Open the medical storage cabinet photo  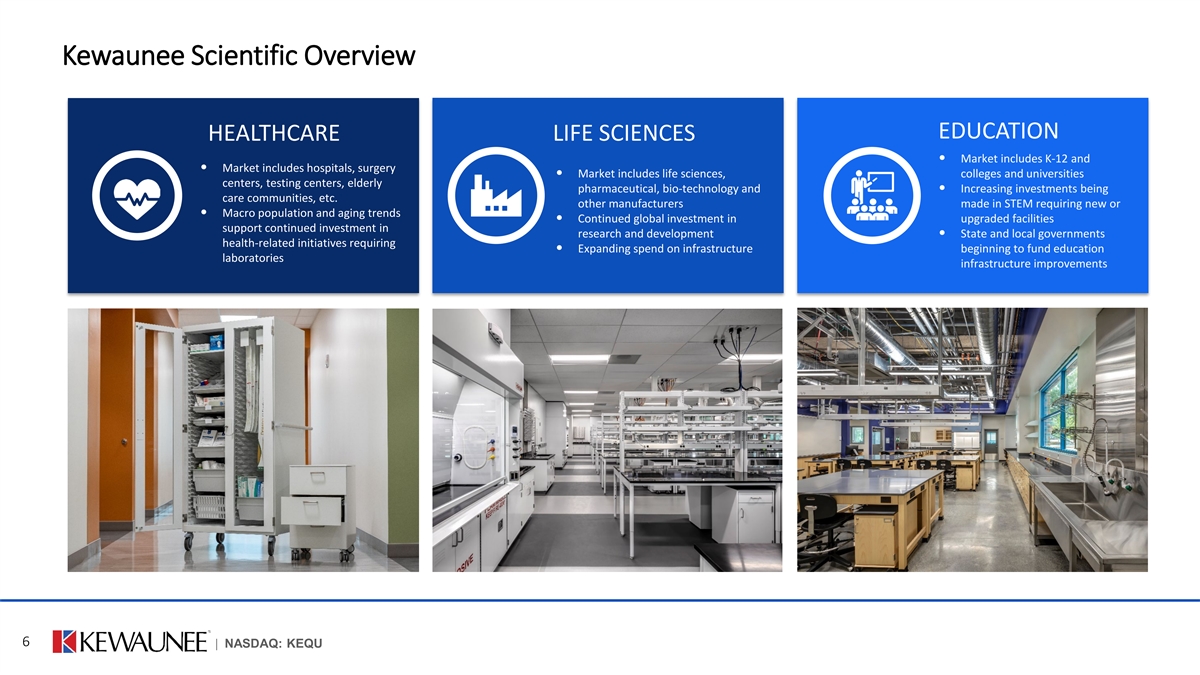point(243,440)
